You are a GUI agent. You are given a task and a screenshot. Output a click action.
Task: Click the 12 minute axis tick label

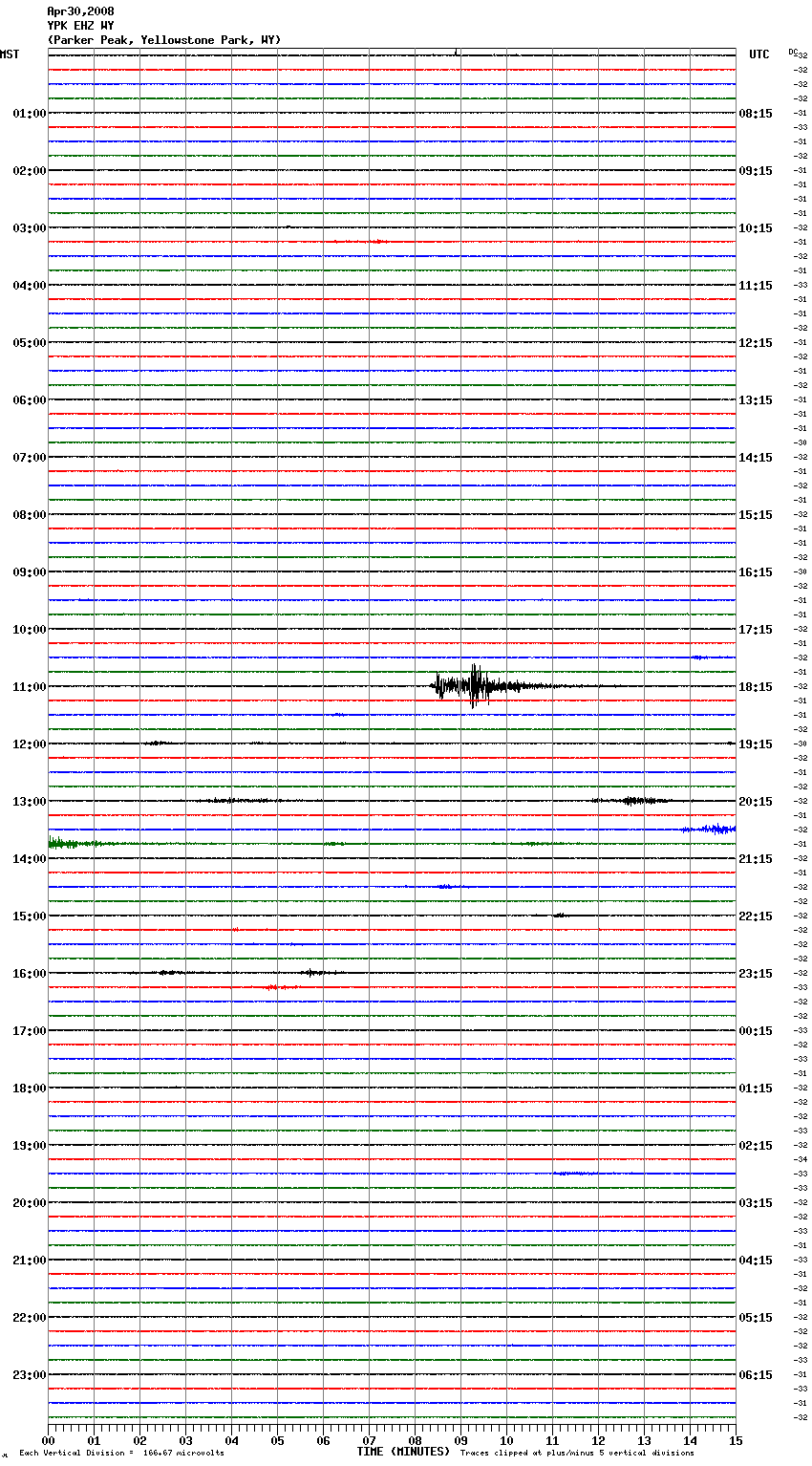click(598, 1440)
